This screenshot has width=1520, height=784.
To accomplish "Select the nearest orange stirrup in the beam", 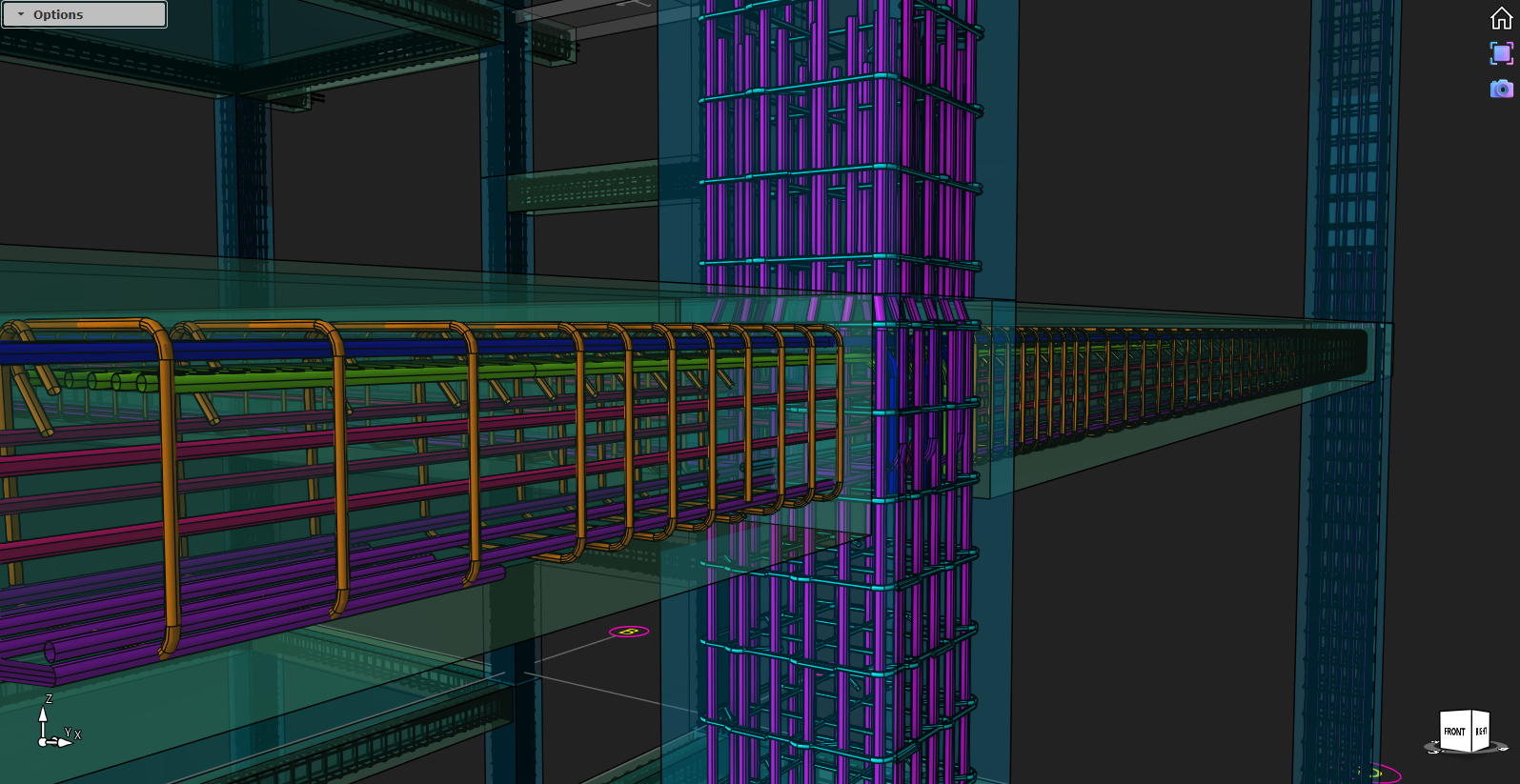I will point(168,495).
